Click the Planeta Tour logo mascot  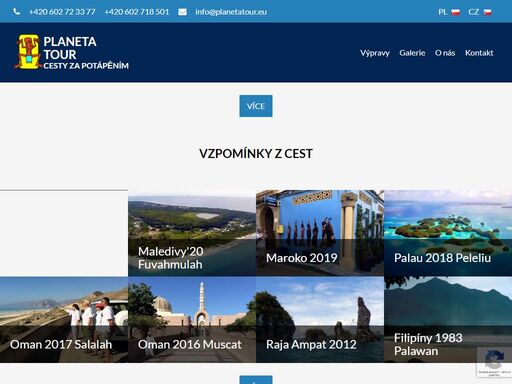[x=28, y=52]
